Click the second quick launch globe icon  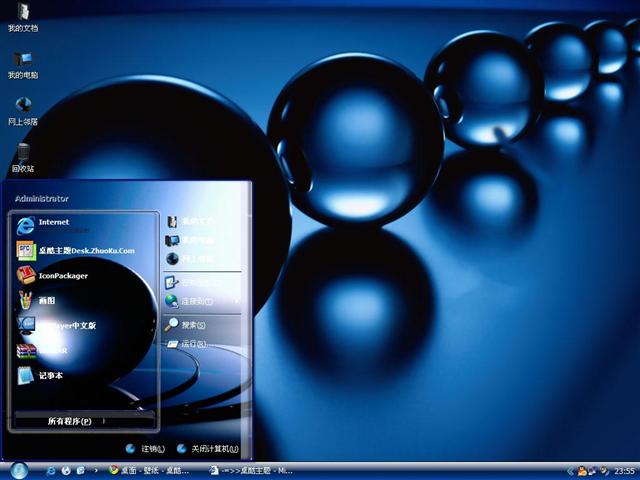click(x=66, y=471)
